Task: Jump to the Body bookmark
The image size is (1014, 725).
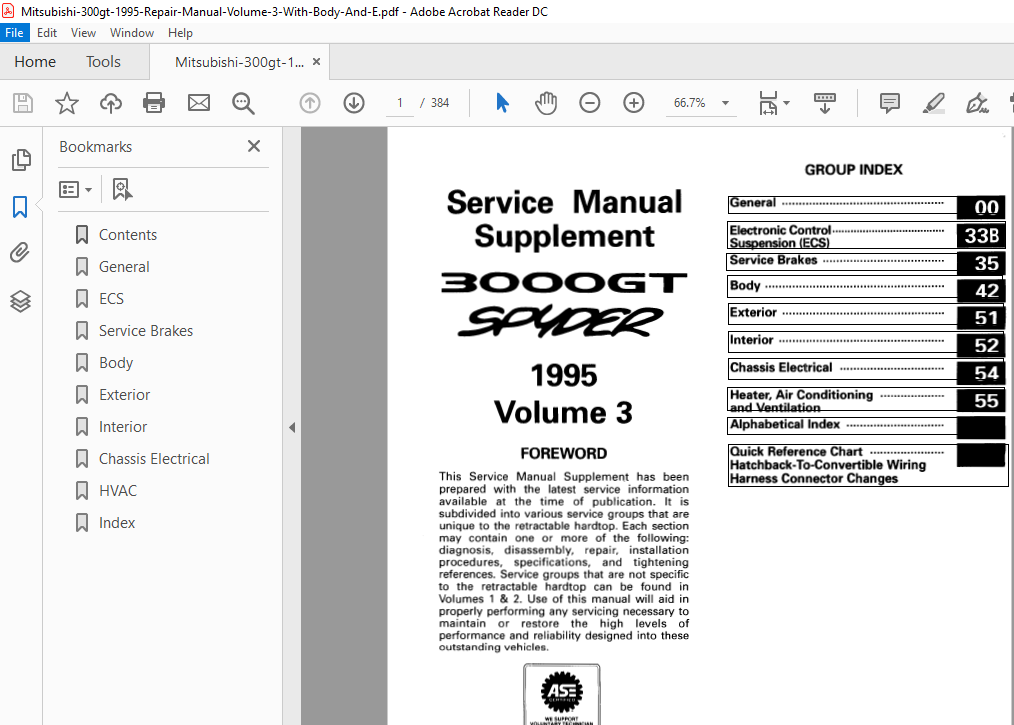Action: 116,363
